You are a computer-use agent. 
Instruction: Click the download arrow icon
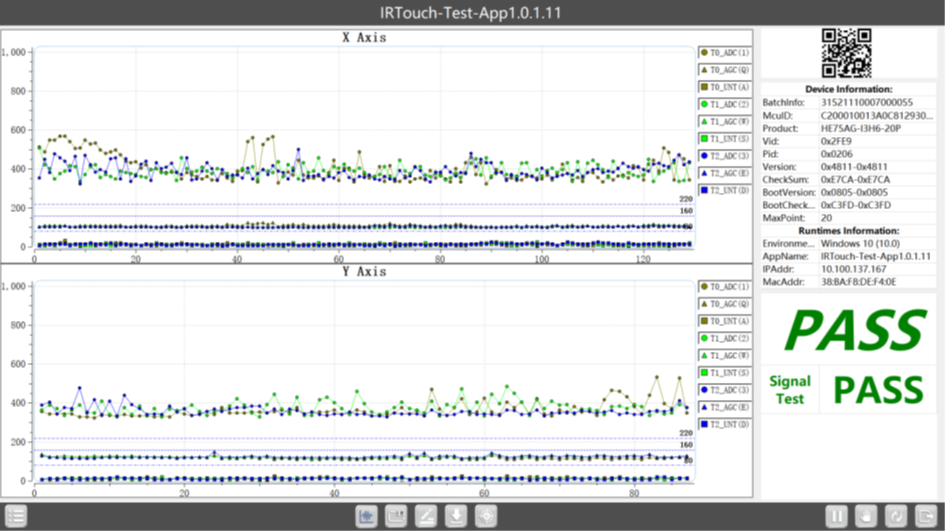(456, 516)
